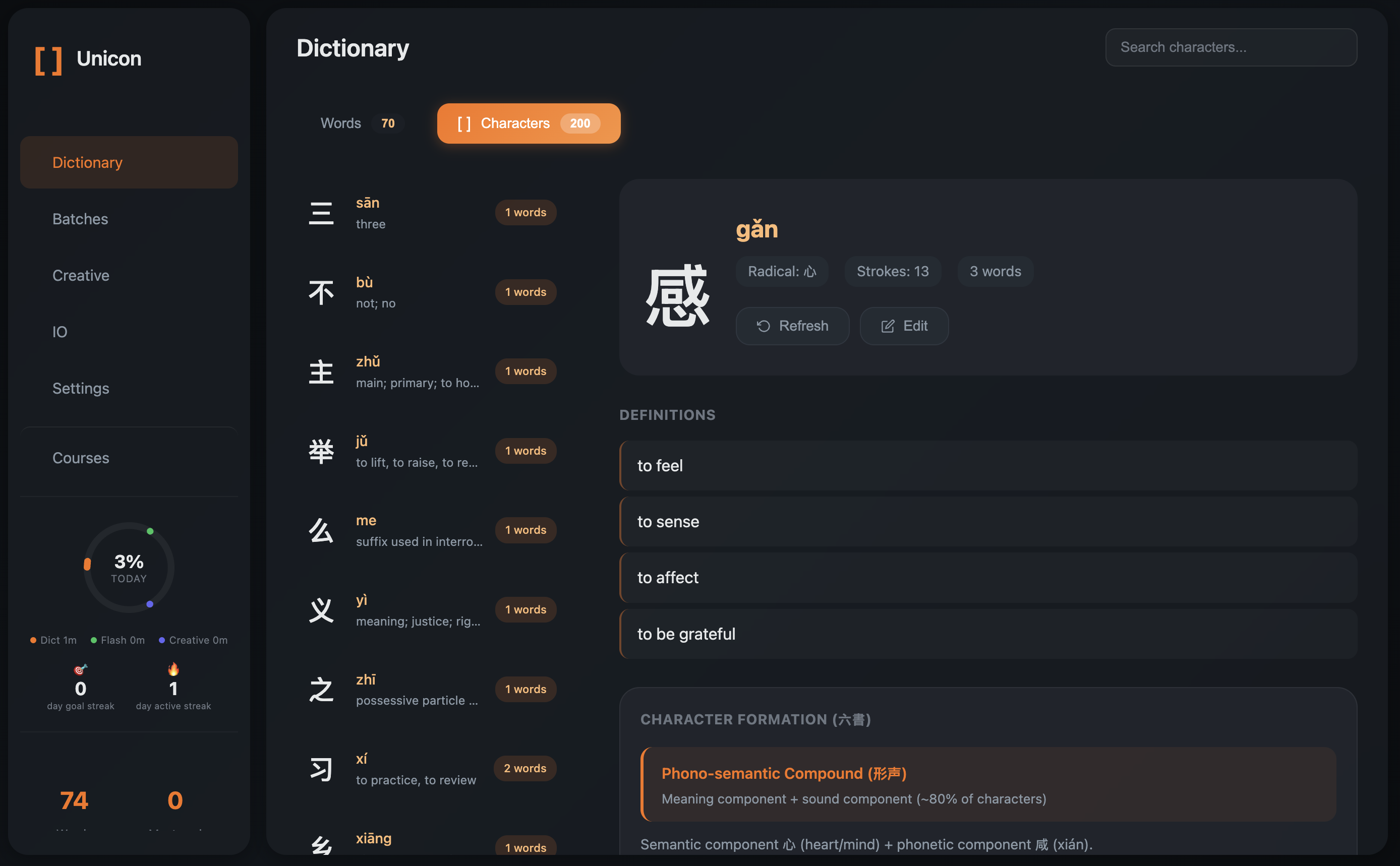Toggle the Dict 1m legend indicator
Screen dimensions: 1400x866
coord(53,640)
